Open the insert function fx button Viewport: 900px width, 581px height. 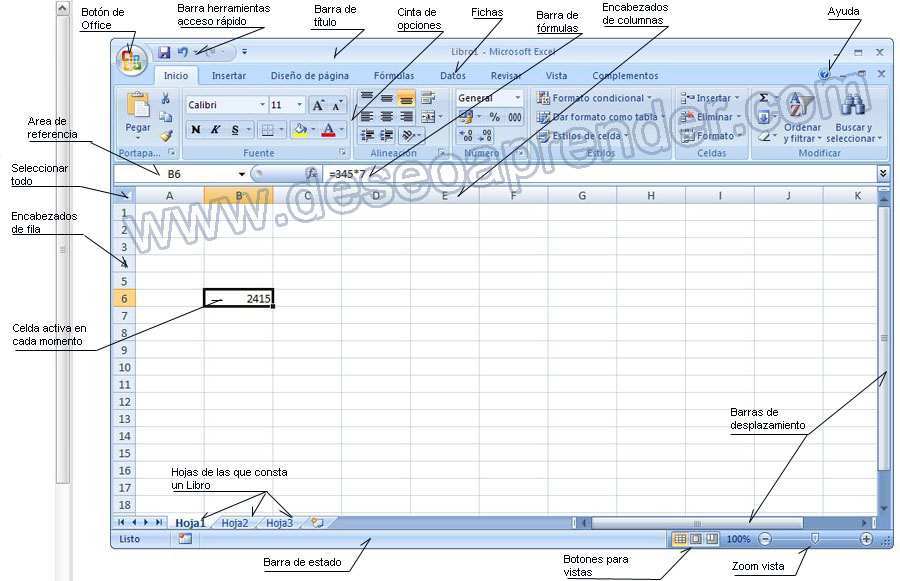(311, 174)
